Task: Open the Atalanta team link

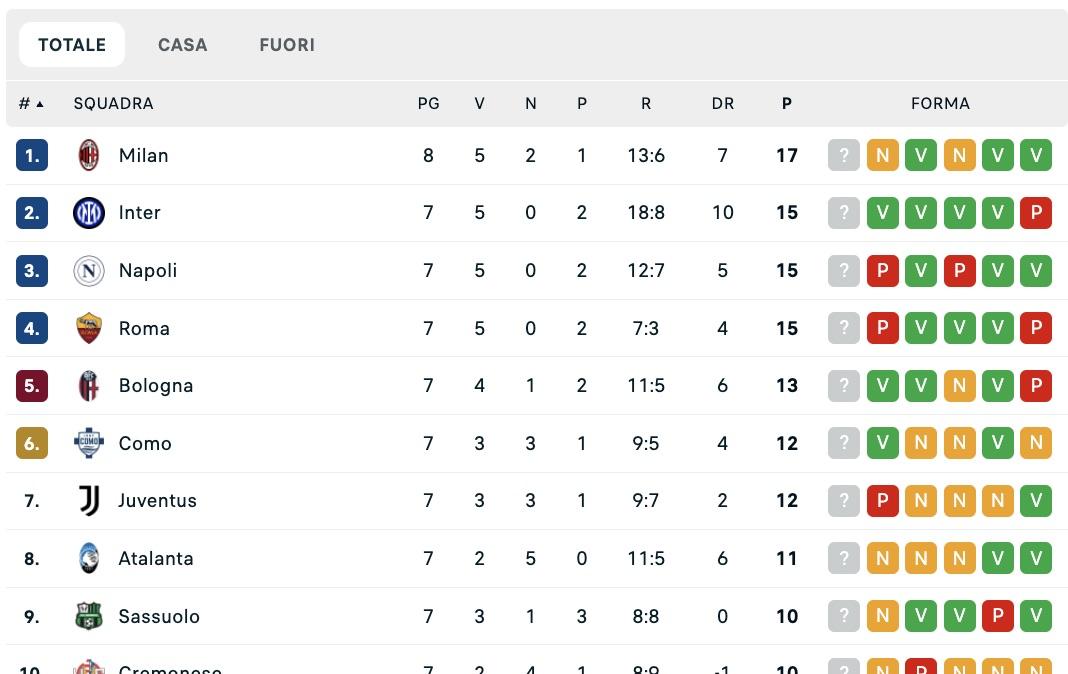Action: (x=155, y=558)
